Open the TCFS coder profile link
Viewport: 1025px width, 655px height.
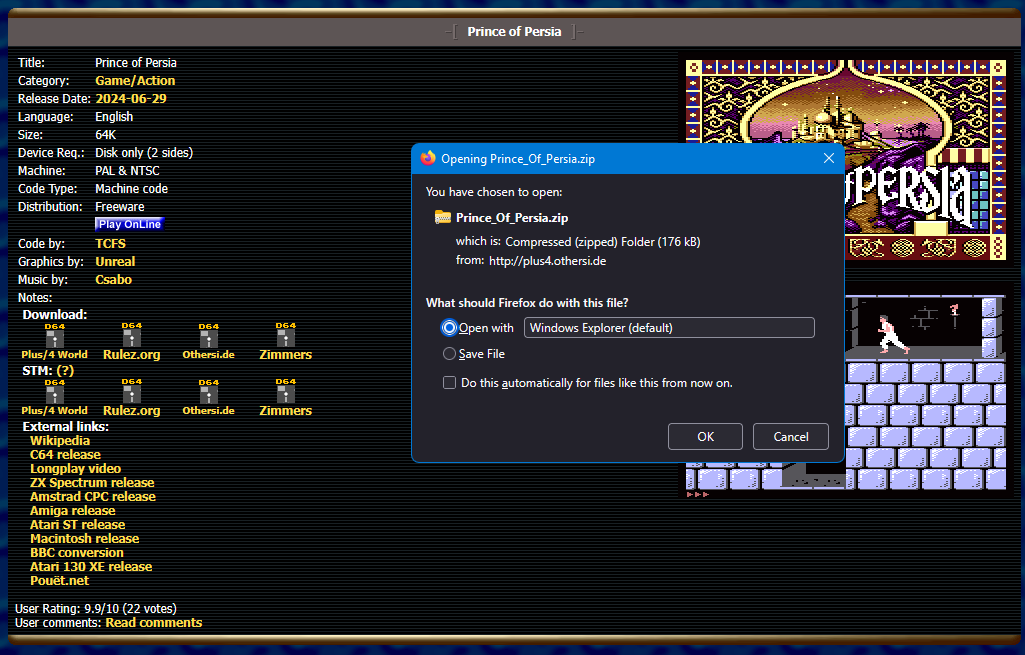pos(110,243)
